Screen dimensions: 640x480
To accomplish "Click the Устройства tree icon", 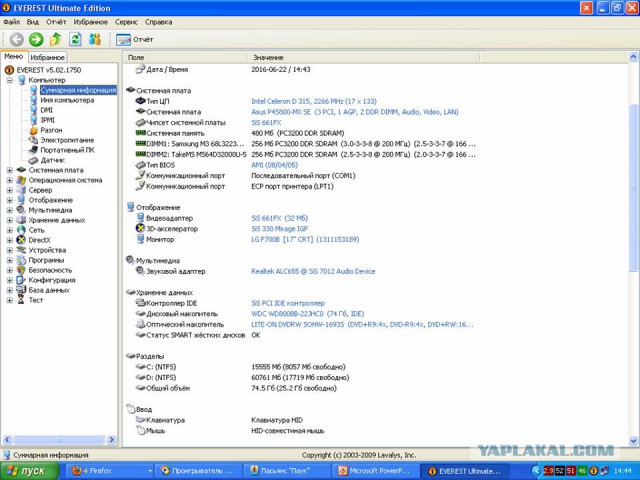I will pos(21,250).
